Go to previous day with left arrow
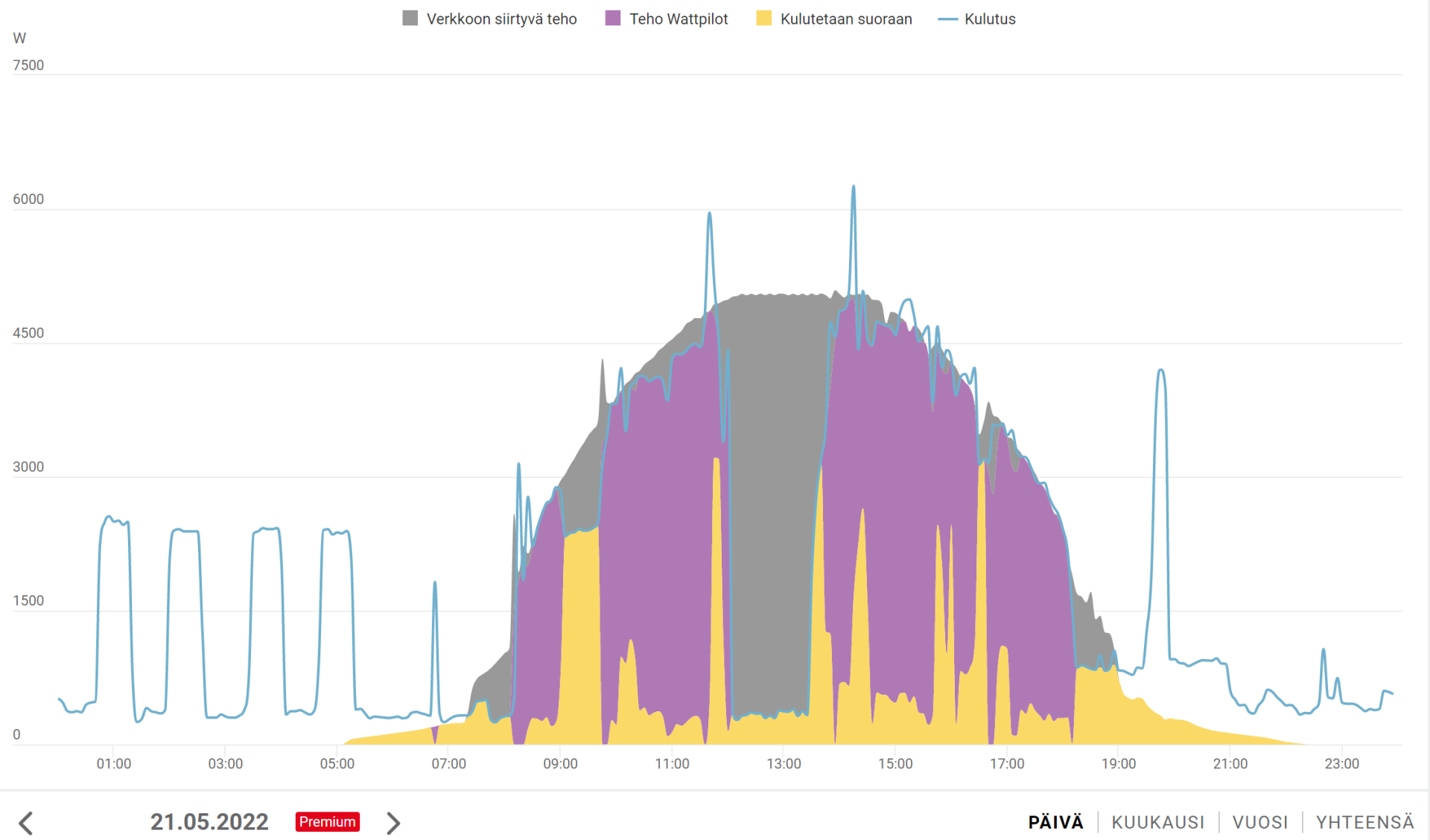Screen dimensions: 1430x840 click(26, 823)
